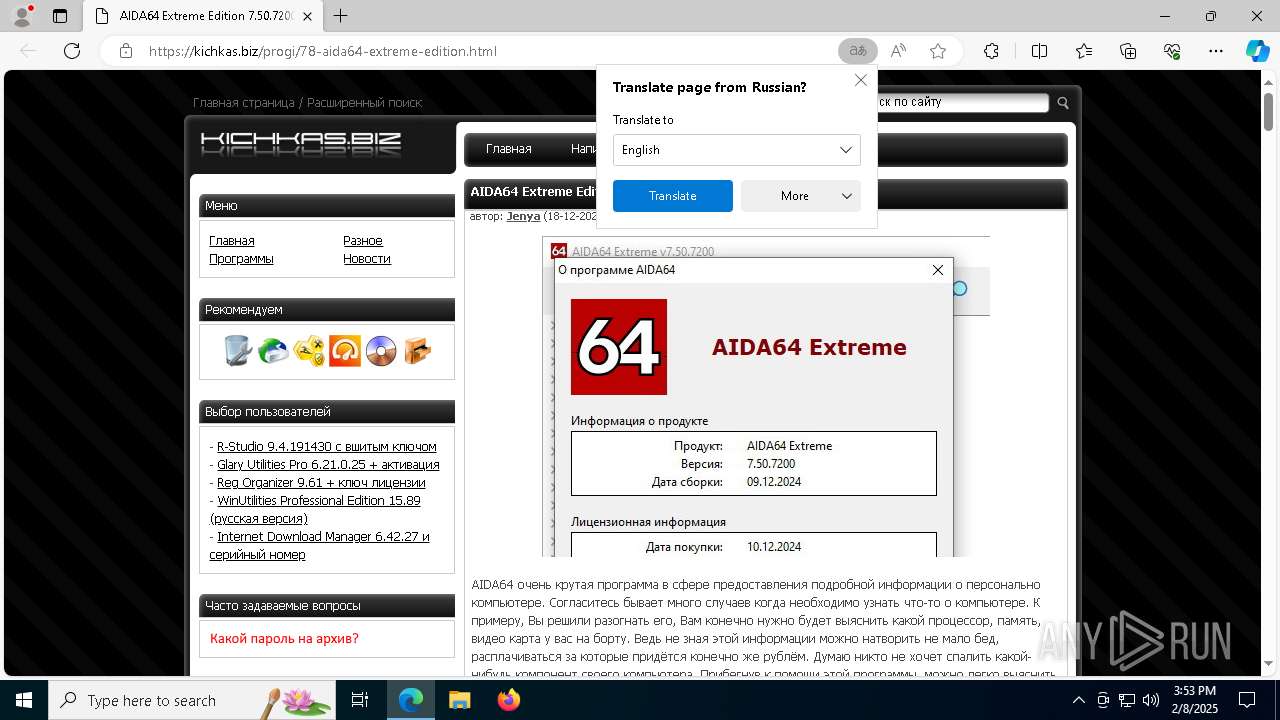This screenshot has width=1280, height=720.
Task: Refresh the page
Action: click(x=72, y=51)
